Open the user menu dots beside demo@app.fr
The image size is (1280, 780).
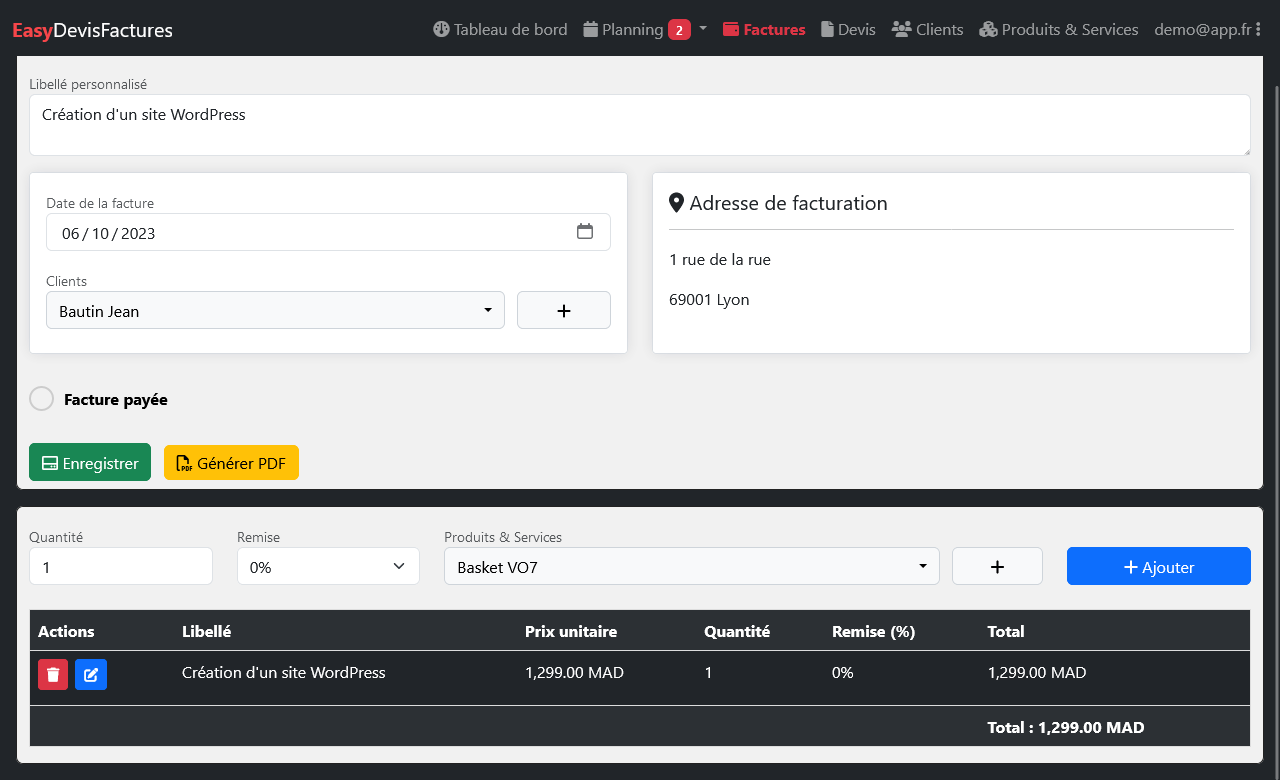1258,30
